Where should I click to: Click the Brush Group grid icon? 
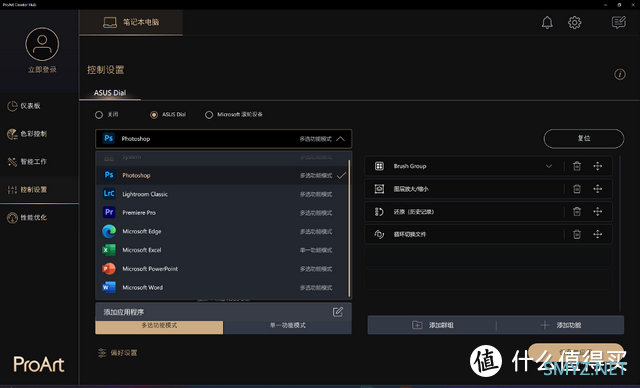pyautogui.click(x=379, y=166)
